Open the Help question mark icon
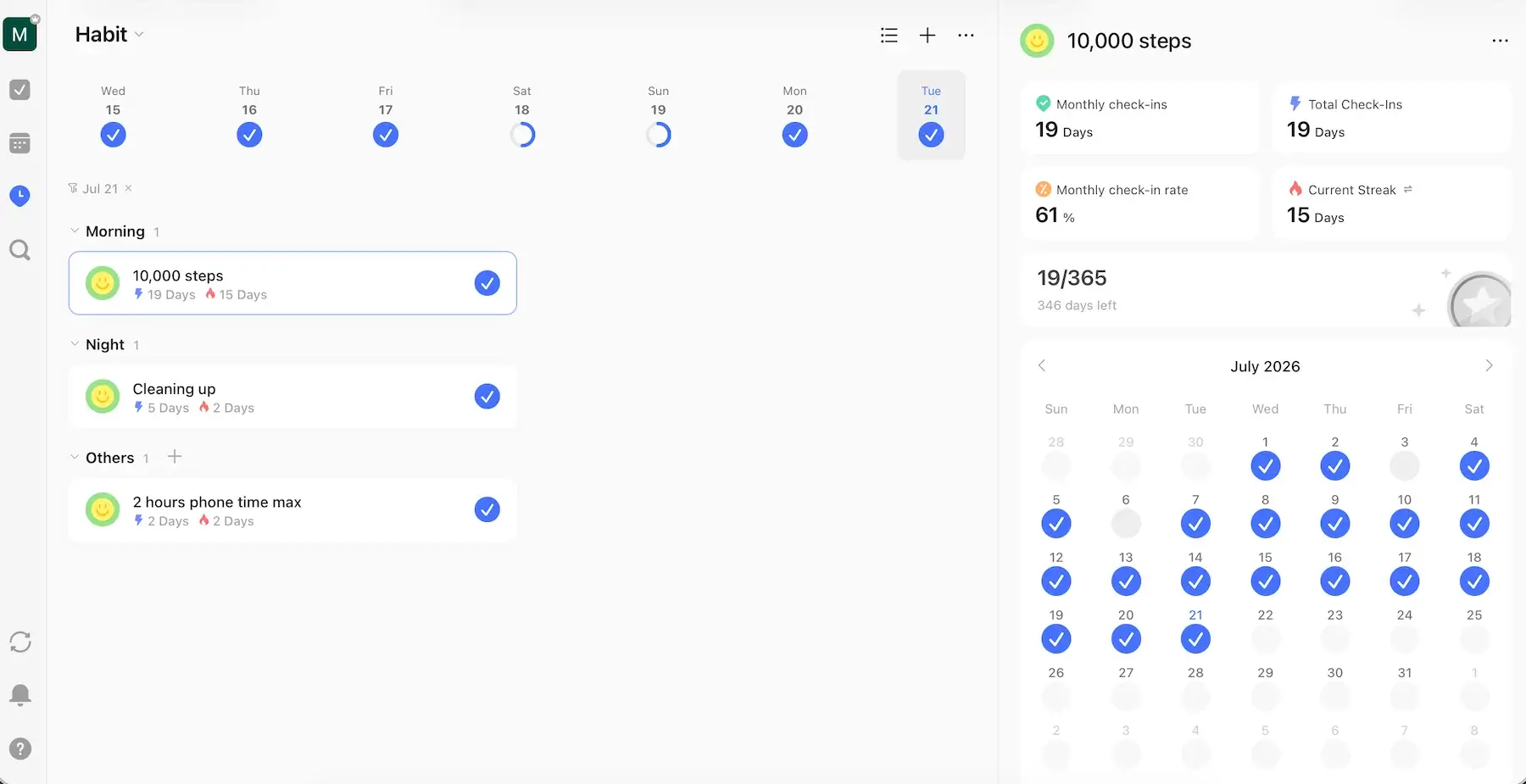The width and height of the screenshot is (1526, 784). (x=19, y=748)
